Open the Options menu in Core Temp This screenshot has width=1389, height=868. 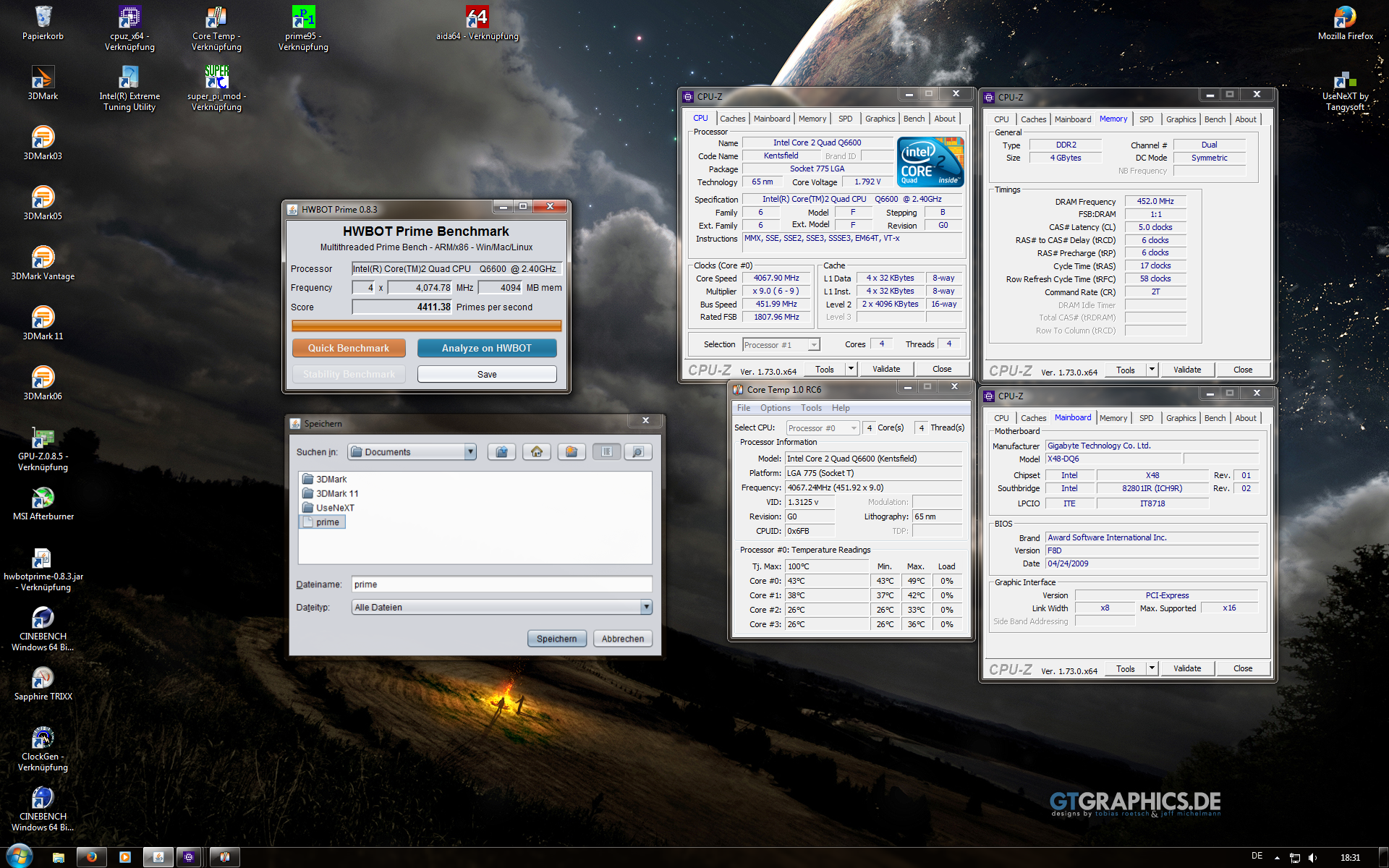point(775,408)
